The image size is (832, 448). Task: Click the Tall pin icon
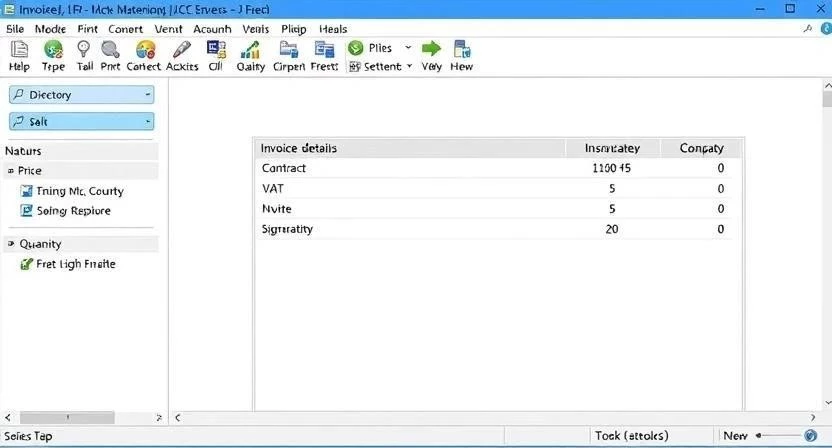pos(83,49)
